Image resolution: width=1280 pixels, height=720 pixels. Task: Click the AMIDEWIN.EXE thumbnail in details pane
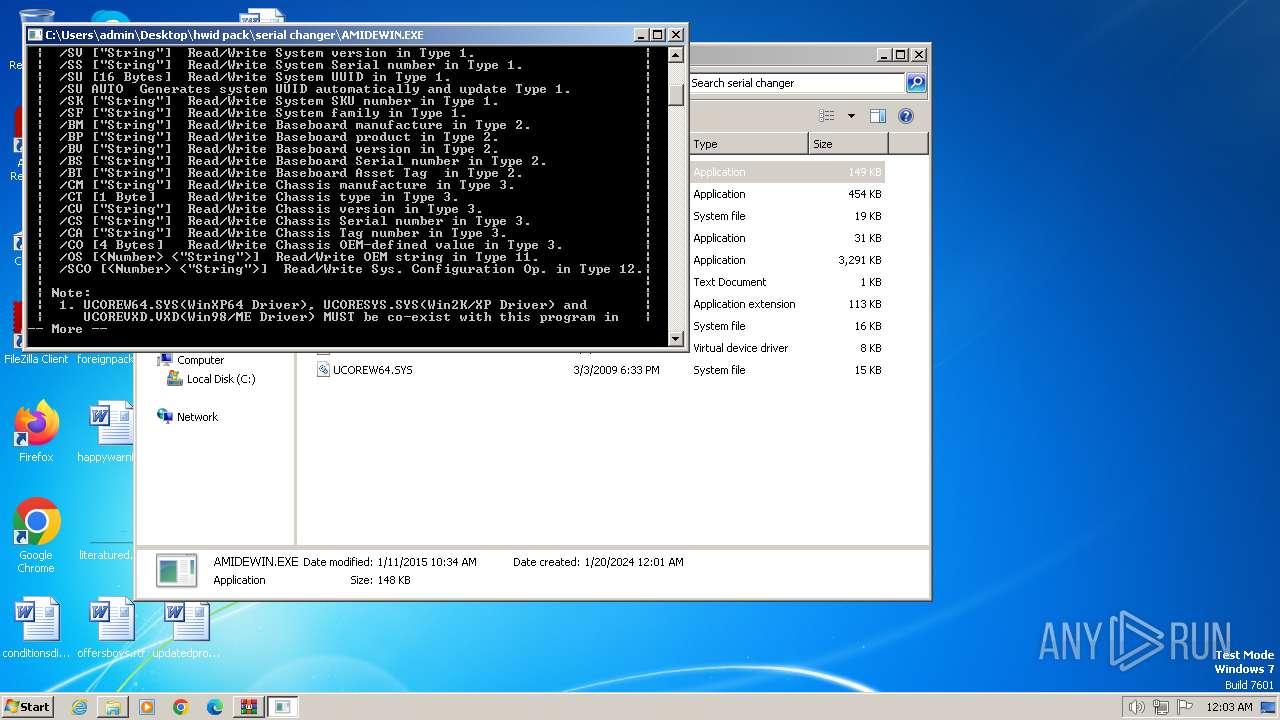(177, 571)
